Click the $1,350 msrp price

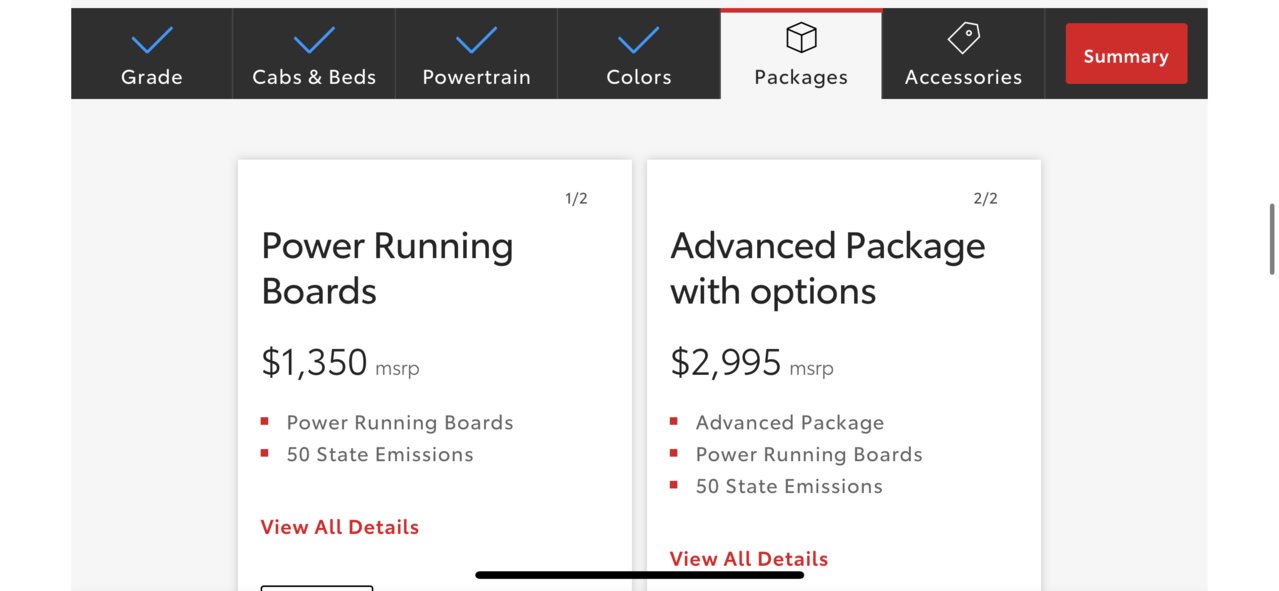coord(340,363)
